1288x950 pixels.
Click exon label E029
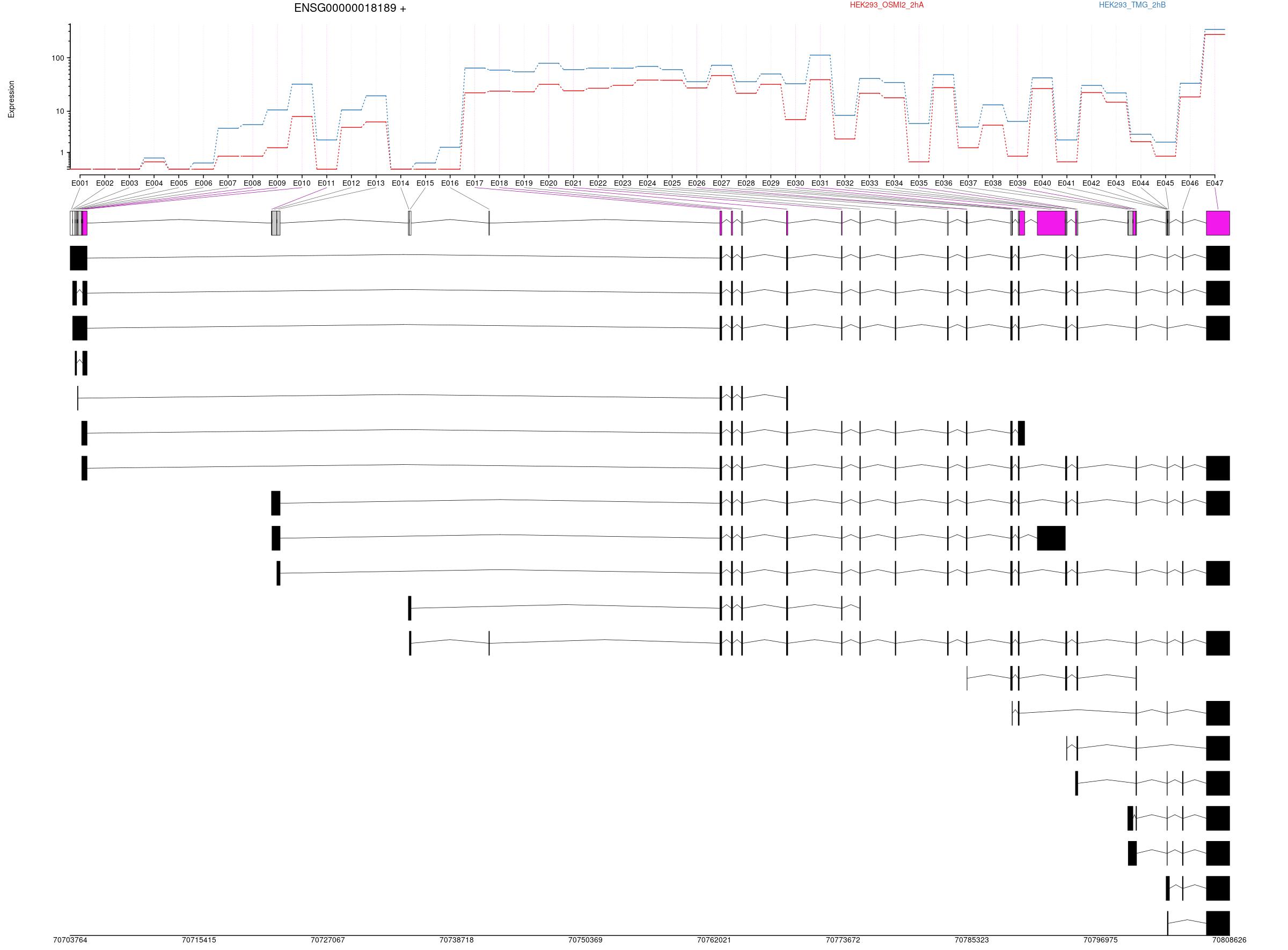[771, 184]
